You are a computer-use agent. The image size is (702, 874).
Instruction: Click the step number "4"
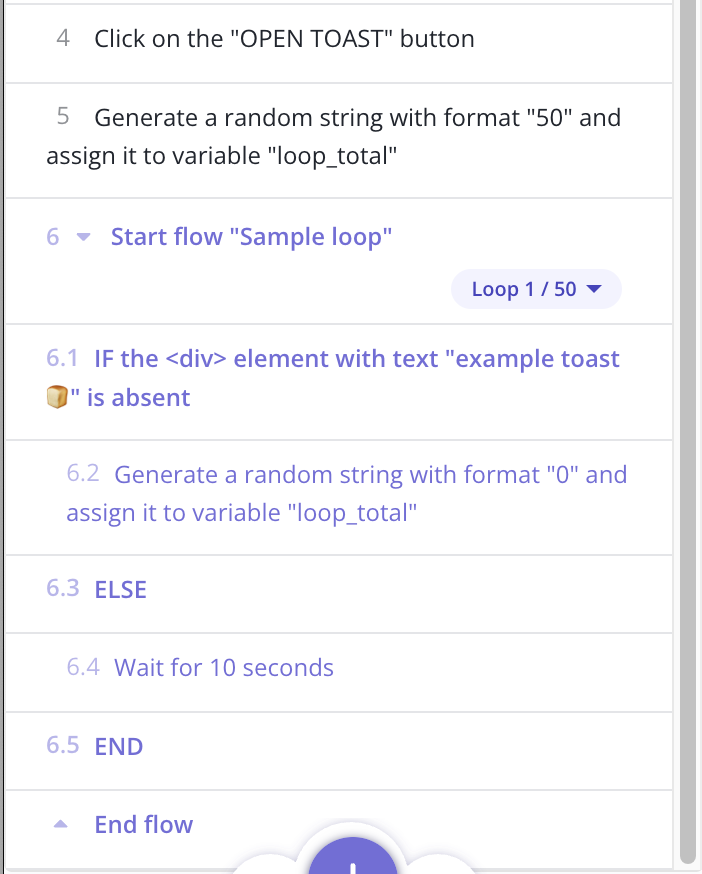(62, 39)
